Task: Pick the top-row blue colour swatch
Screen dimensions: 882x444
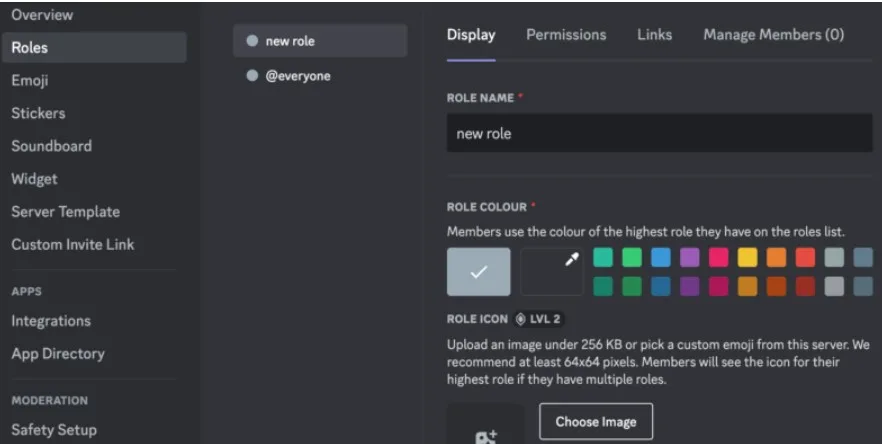Action: [661, 257]
